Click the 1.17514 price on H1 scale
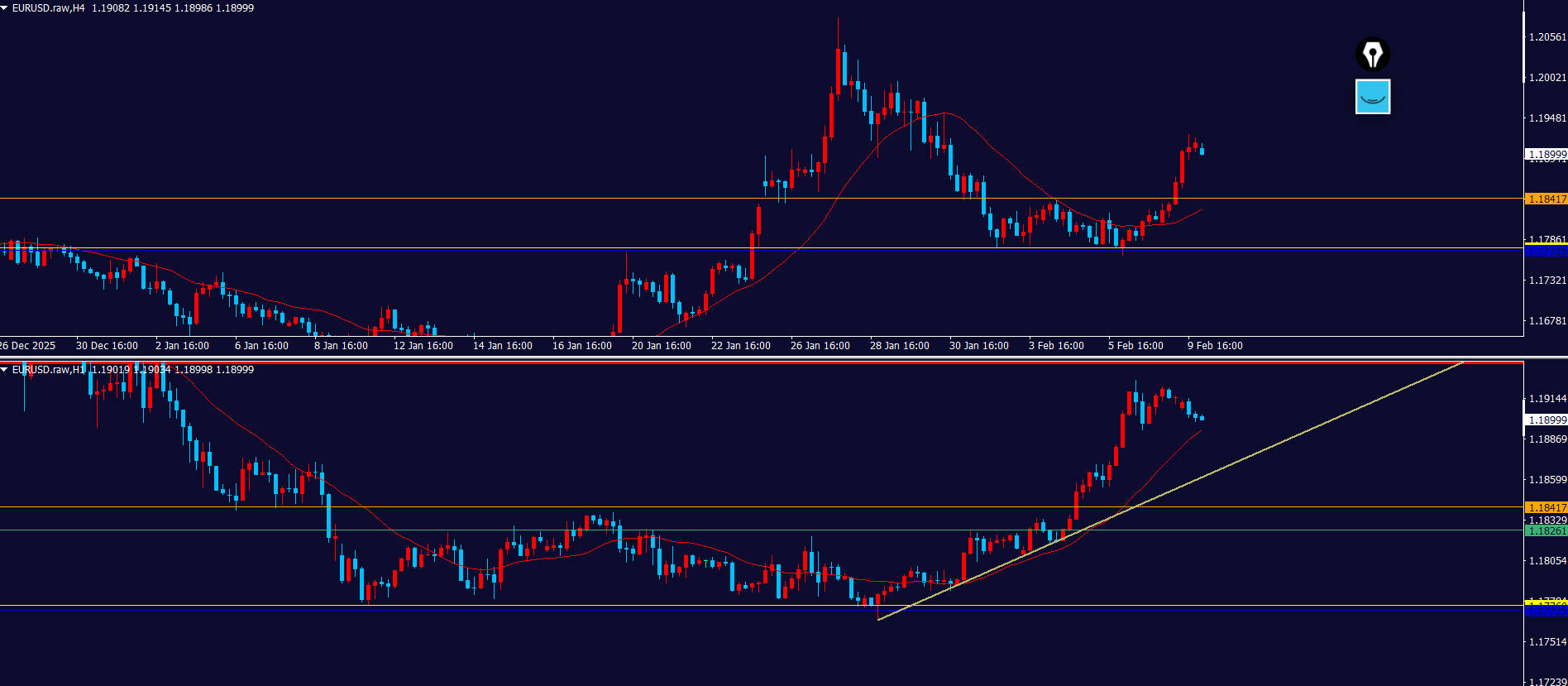Viewport: 1568px width, 686px height. coord(1547,642)
